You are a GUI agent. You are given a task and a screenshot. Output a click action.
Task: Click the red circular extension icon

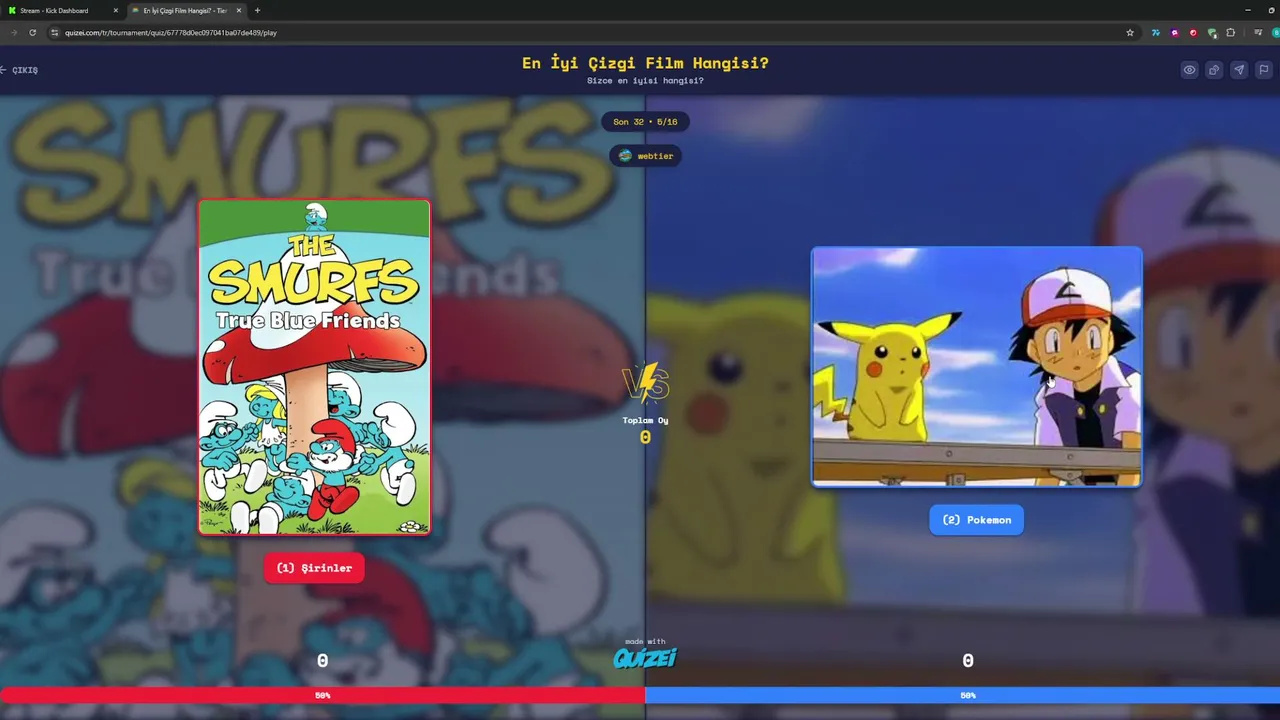pyautogui.click(x=1193, y=32)
